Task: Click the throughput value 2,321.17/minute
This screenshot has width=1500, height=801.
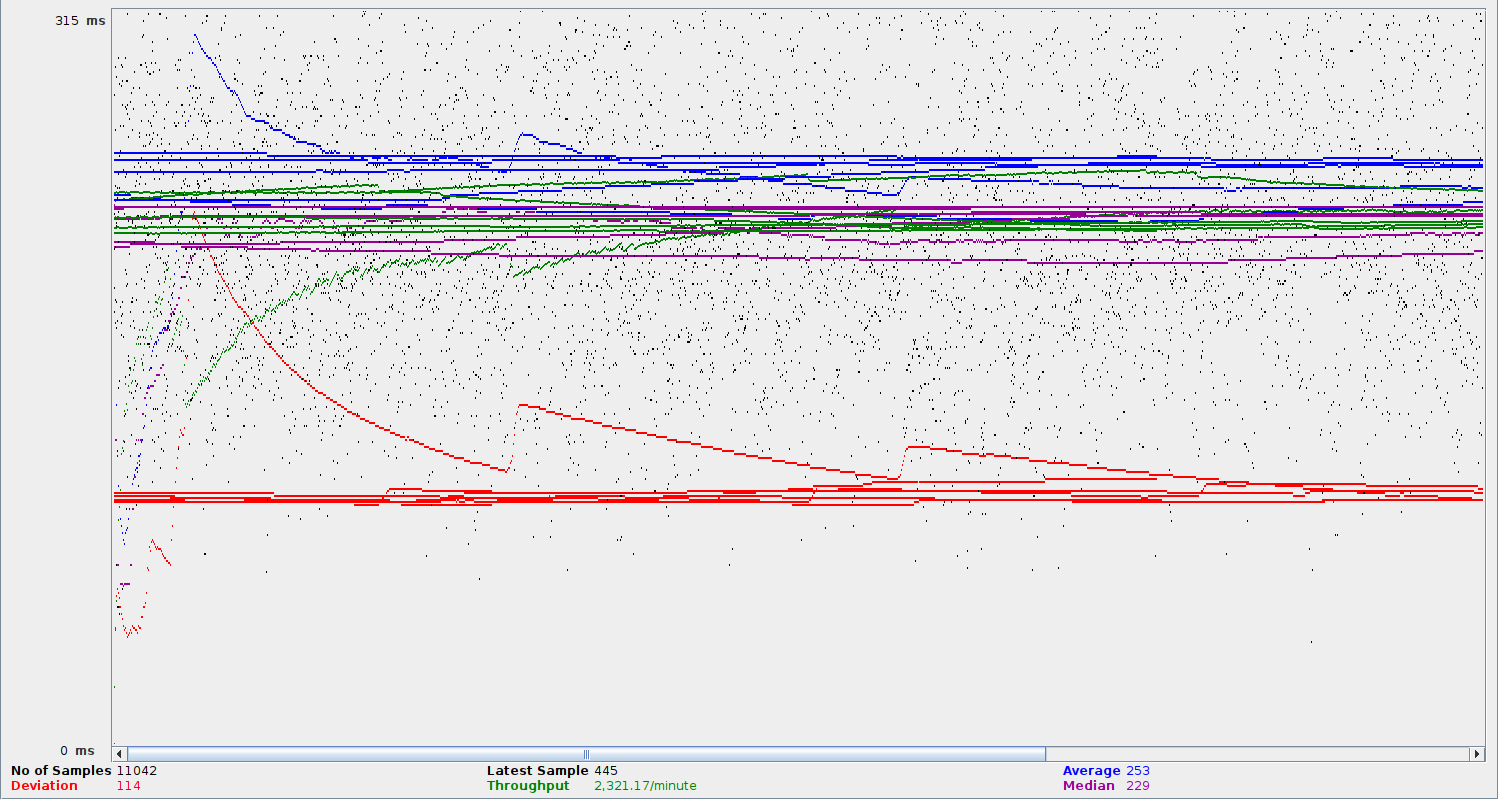Action: pyautogui.click(x=645, y=786)
